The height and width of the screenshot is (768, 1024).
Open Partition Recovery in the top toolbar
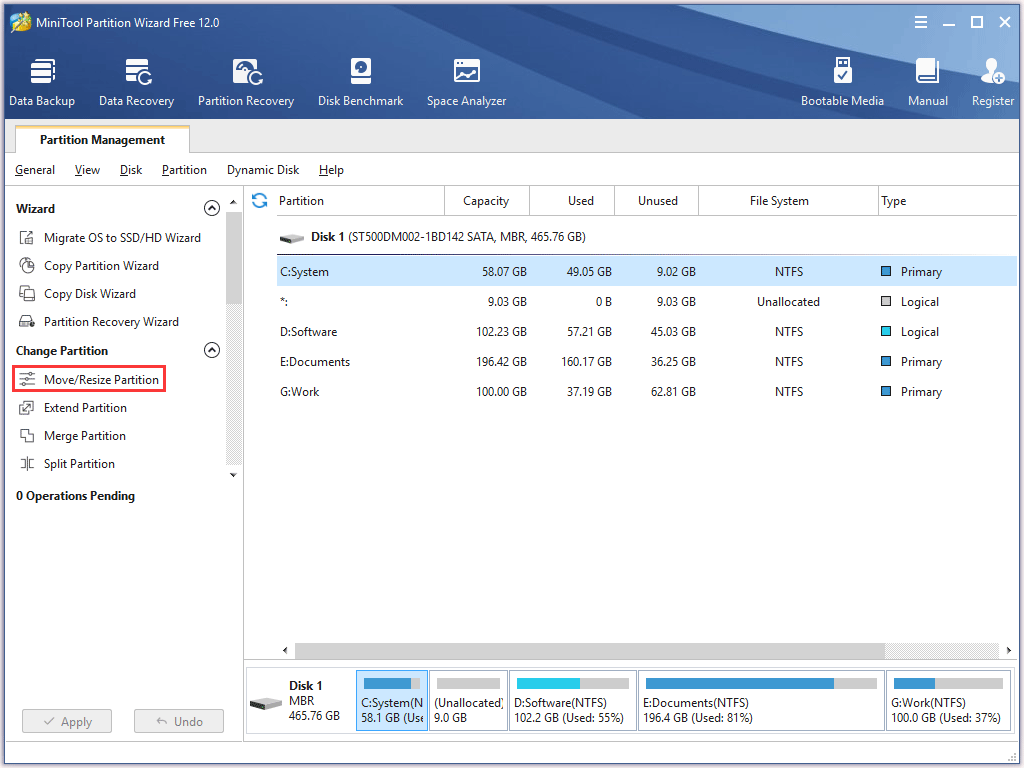pos(246,82)
